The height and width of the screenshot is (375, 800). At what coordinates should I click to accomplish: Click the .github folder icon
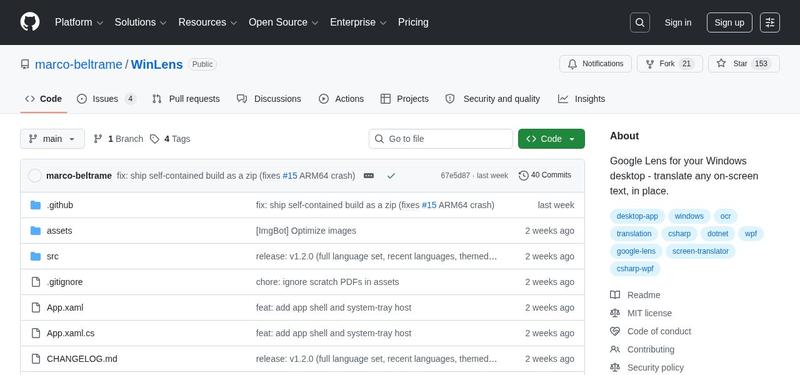[35, 205]
